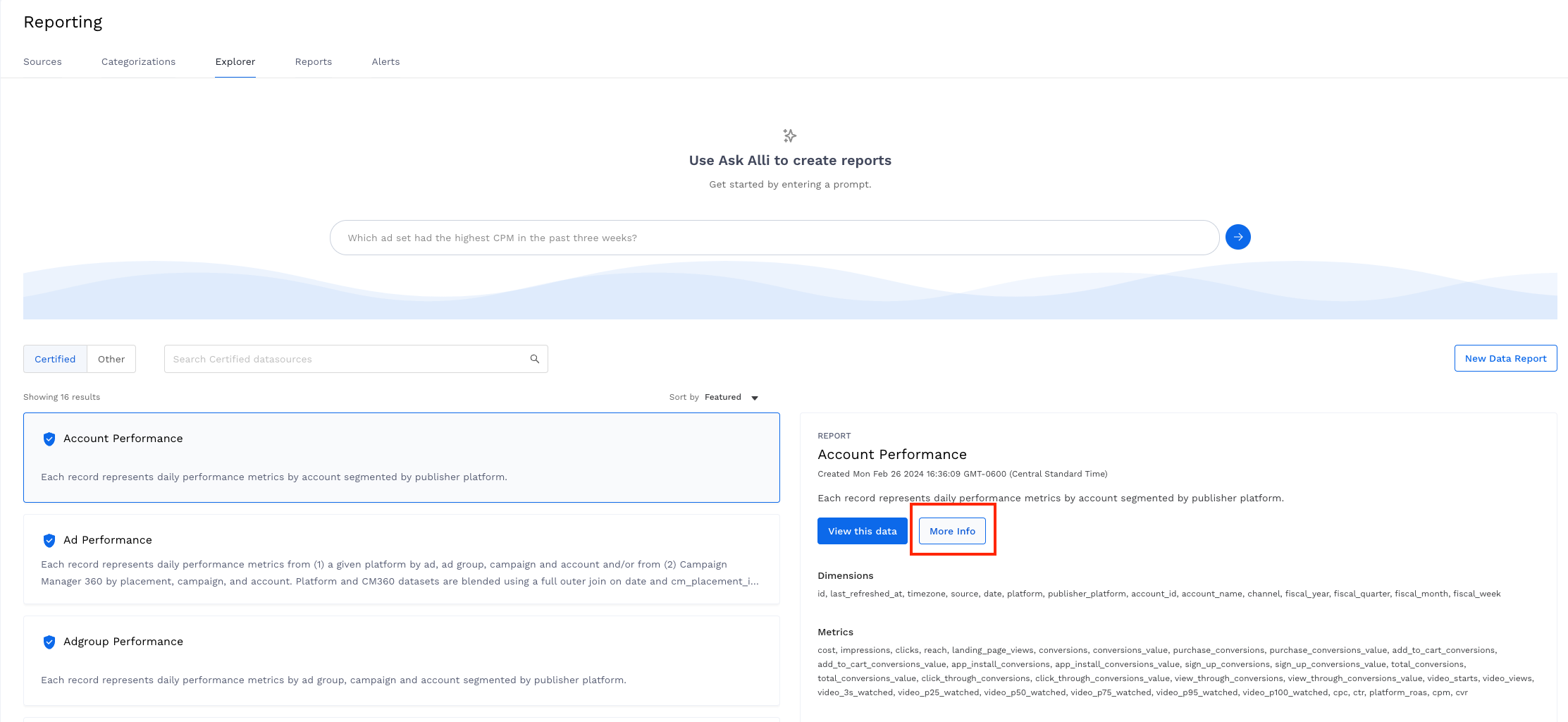Image resolution: width=1568 pixels, height=722 pixels.
Task: Click the datasource search magnifier icon
Action: pos(535,359)
